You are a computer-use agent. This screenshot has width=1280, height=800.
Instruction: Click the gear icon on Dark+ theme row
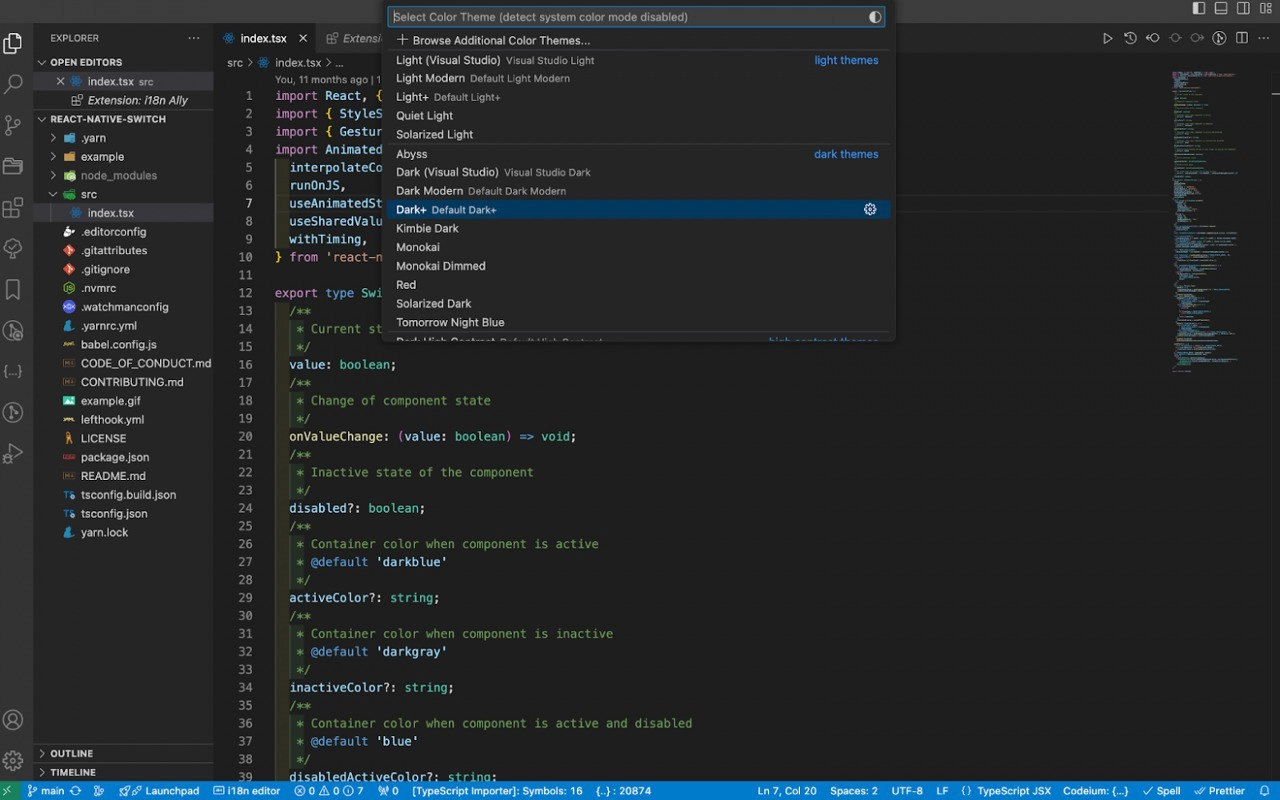tap(870, 209)
